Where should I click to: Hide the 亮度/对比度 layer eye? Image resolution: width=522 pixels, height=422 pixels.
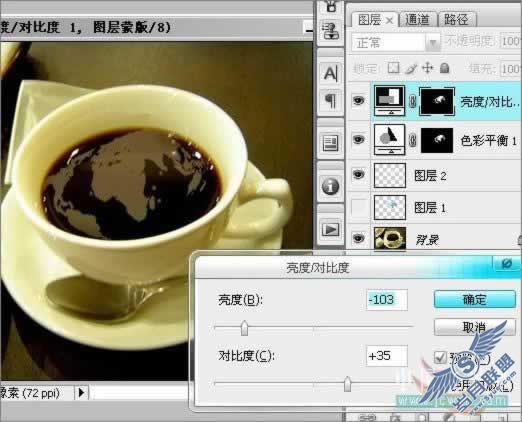point(359,100)
